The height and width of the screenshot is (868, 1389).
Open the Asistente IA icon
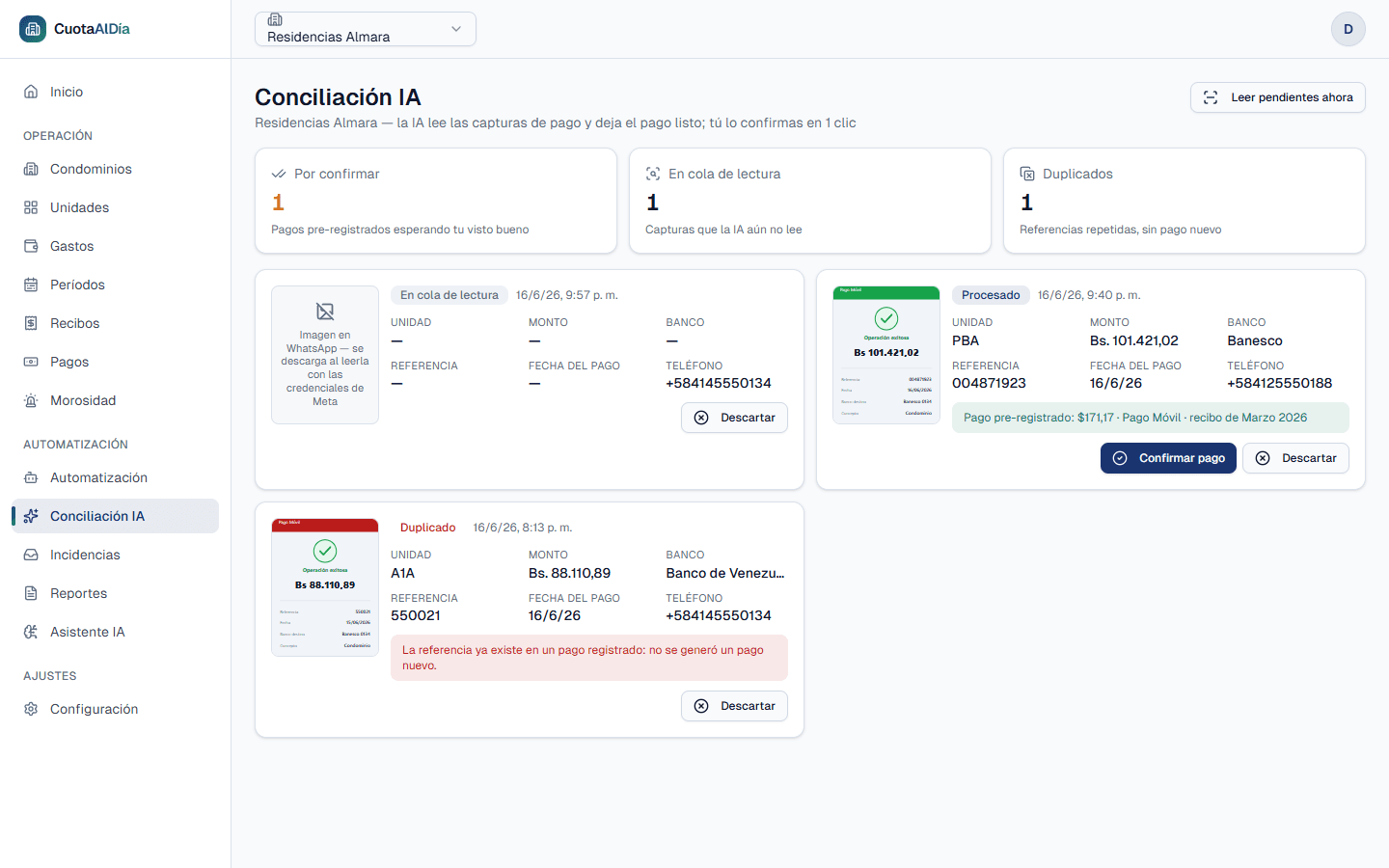[31, 632]
